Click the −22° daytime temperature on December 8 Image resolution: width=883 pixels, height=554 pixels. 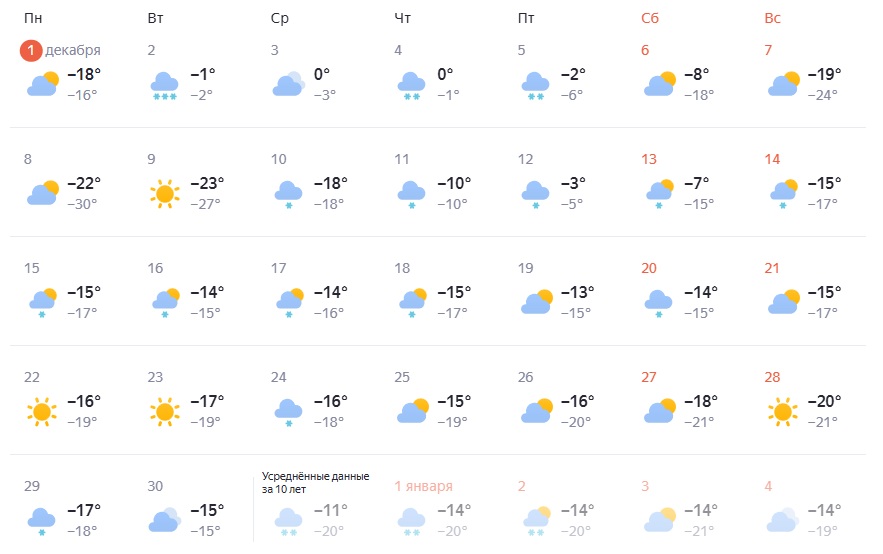84,184
